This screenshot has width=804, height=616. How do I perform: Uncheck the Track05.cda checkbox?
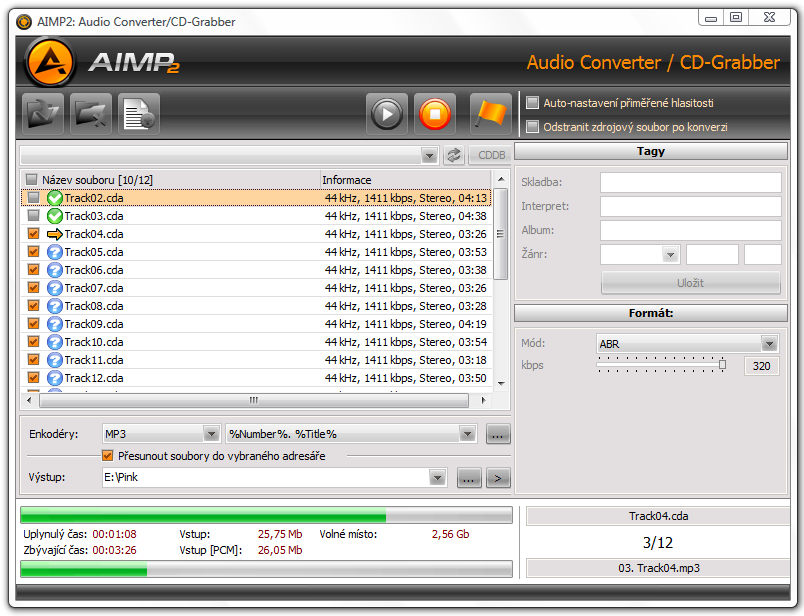point(34,251)
